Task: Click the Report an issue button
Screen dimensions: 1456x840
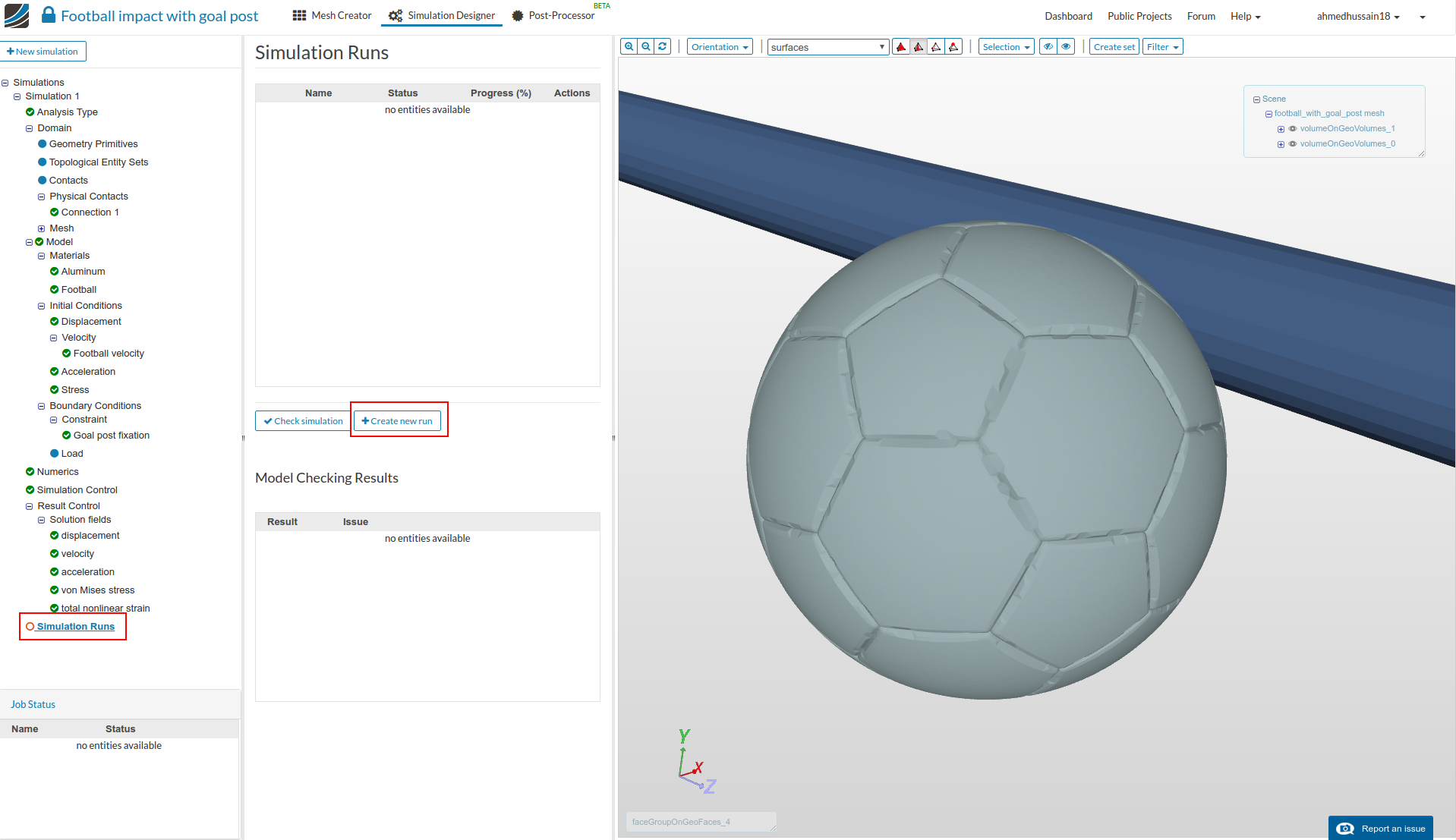Action: pos(1380,828)
